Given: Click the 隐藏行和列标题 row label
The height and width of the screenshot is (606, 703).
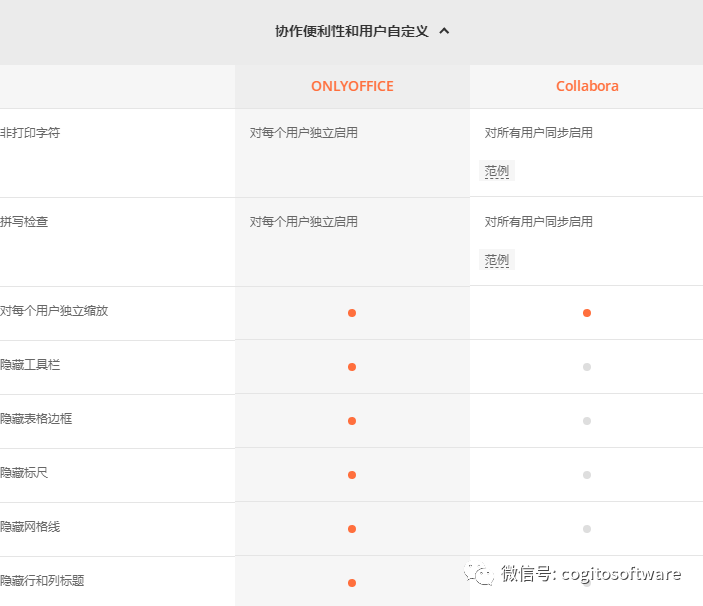Looking at the screenshot, I should click(42, 580).
